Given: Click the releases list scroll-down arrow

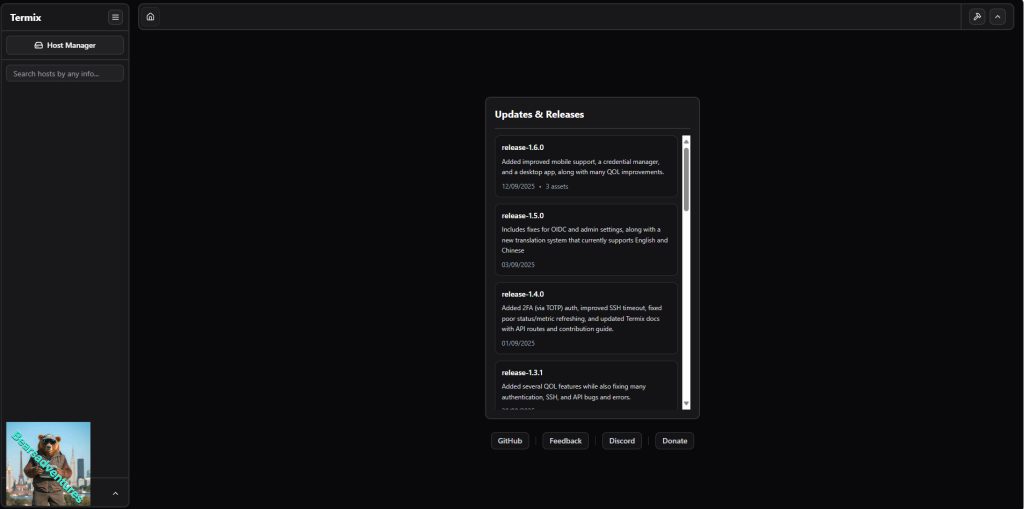Looking at the screenshot, I should (686, 403).
